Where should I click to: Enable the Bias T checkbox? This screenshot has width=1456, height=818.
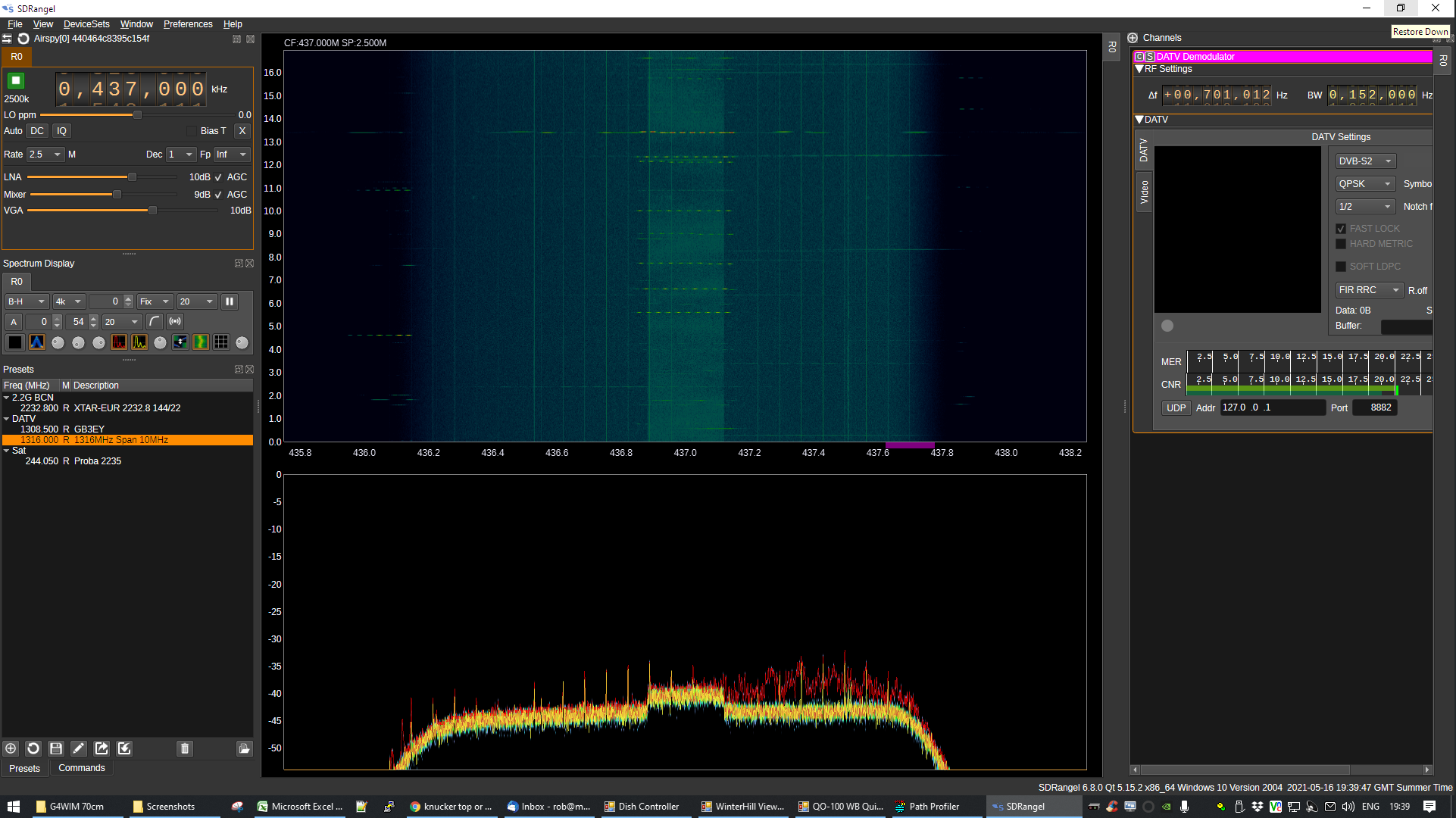pos(192,131)
